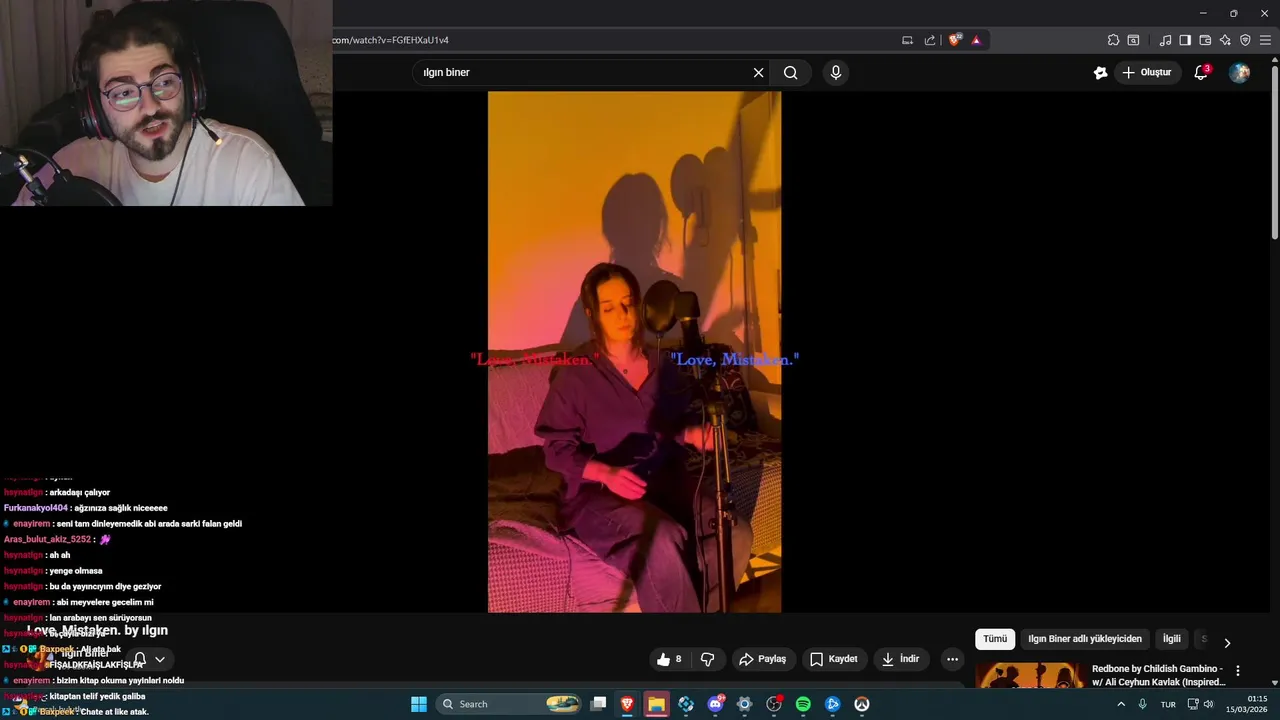The width and height of the screenshot is (1280, 720).
Task: Open more actions three-dot menu
Action: point(952,659)
